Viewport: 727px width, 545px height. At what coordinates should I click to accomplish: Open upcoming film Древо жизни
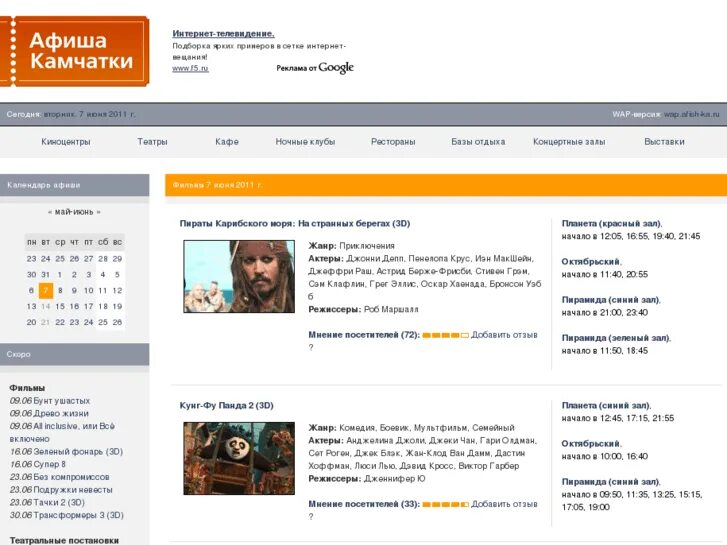coord(61,413)
